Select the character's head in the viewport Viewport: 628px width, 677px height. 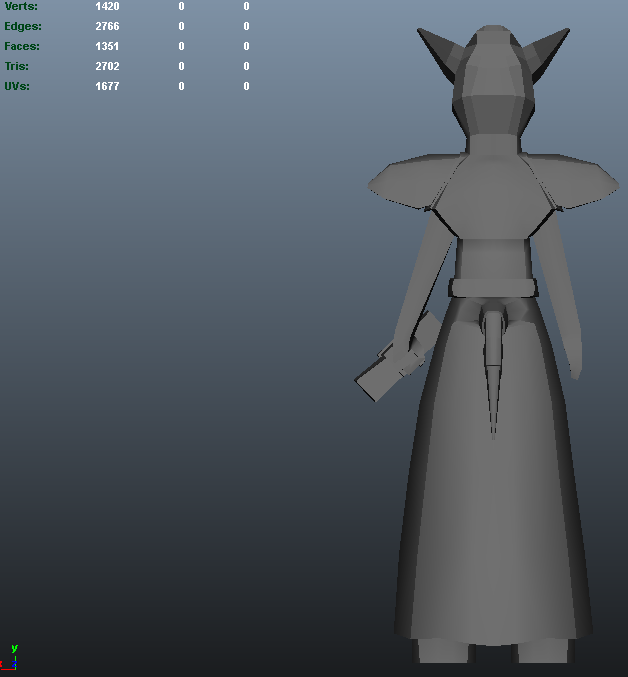[x=494, y=80]
